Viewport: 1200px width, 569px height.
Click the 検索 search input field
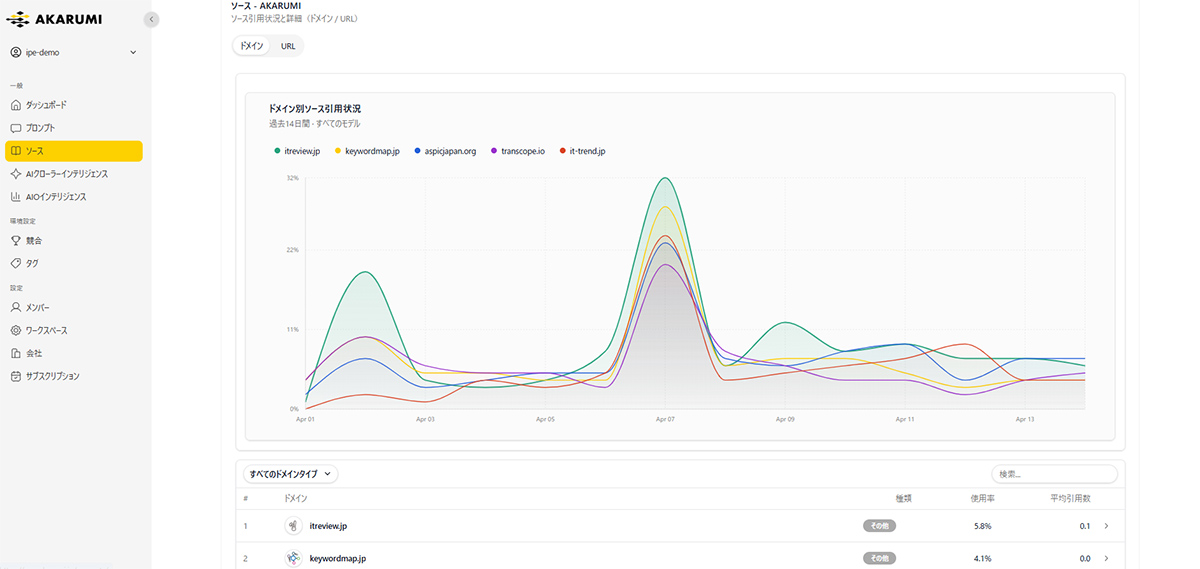tap(1054, 474)
